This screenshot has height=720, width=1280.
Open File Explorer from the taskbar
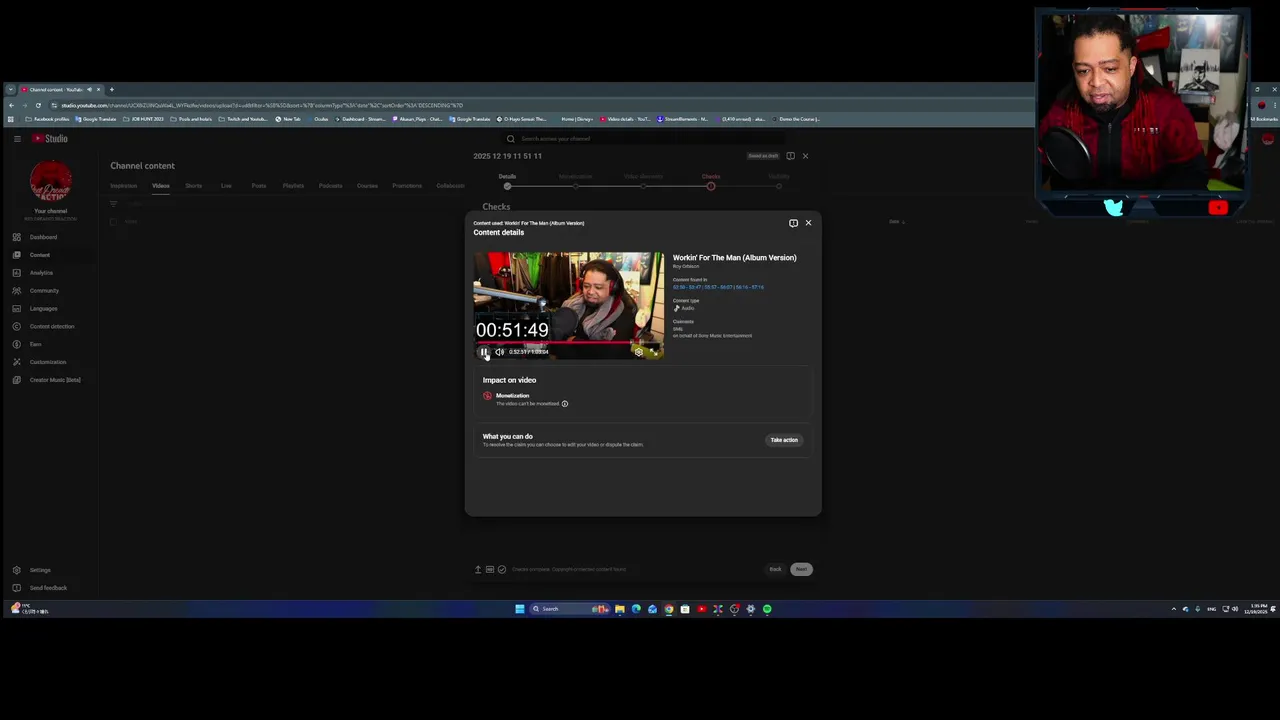pyautogui.click(x=620, y=609)
